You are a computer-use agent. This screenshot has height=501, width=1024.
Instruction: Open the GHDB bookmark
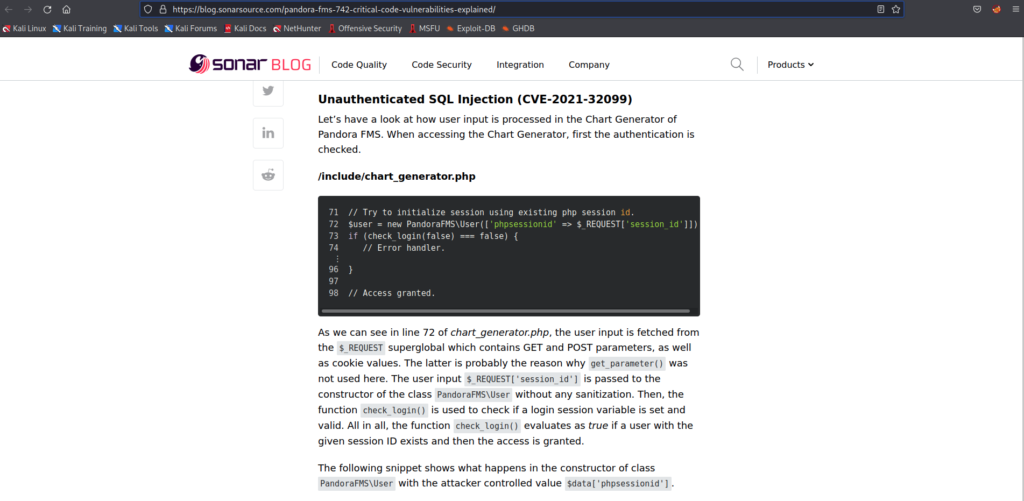pyautogui.click(x=519, y=28)
